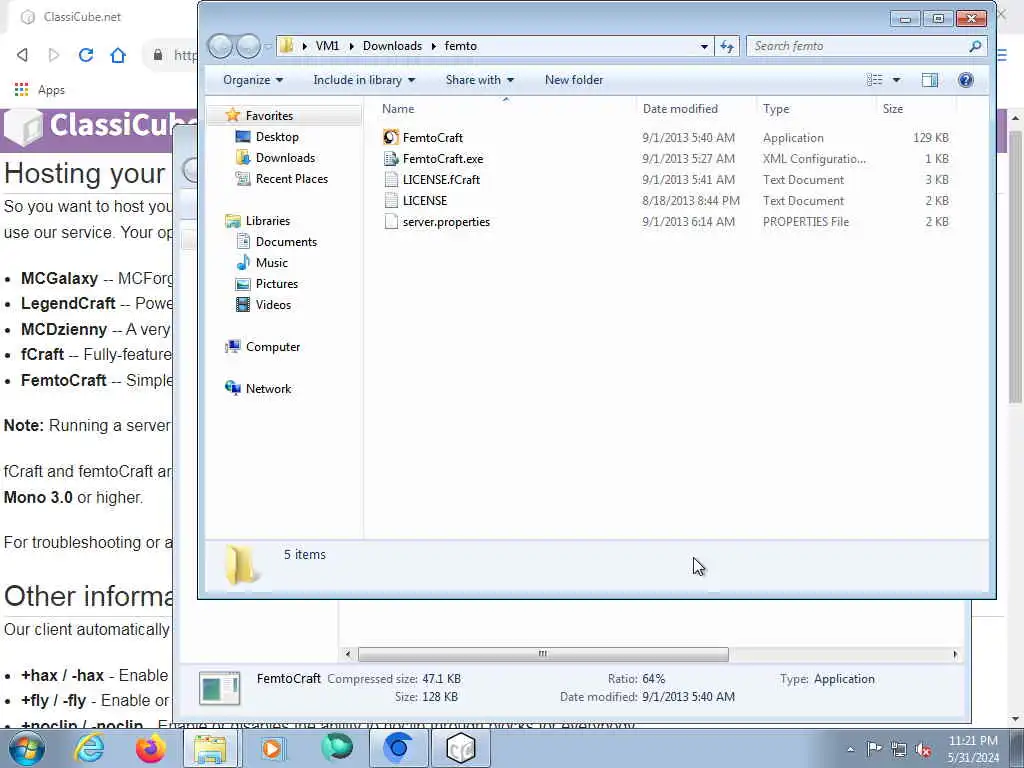Click the right arrow of the horizontal scrollbar

955,654
